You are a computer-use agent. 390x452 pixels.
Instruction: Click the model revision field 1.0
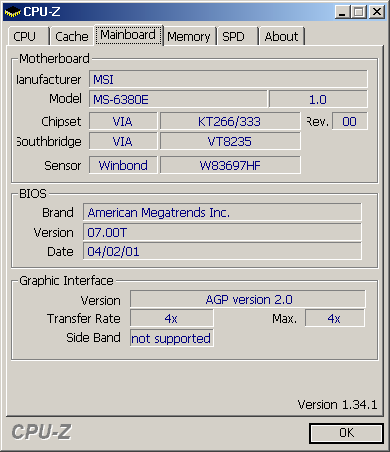(318, 99)
